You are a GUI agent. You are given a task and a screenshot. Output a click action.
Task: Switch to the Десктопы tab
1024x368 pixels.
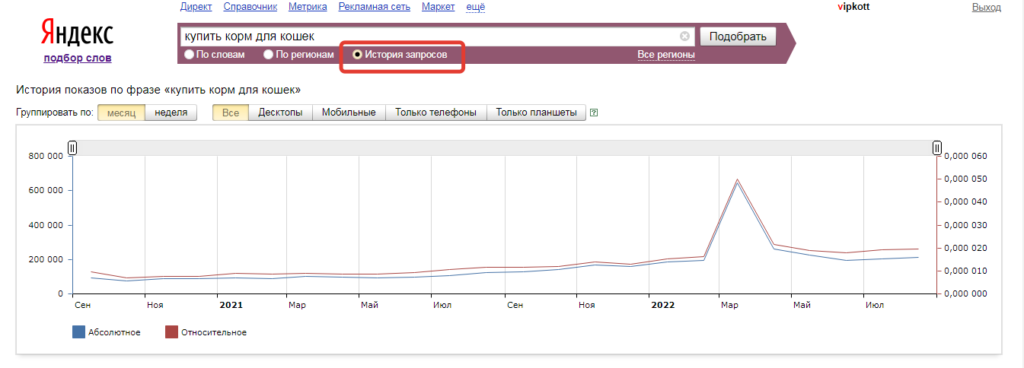(280, 113)
